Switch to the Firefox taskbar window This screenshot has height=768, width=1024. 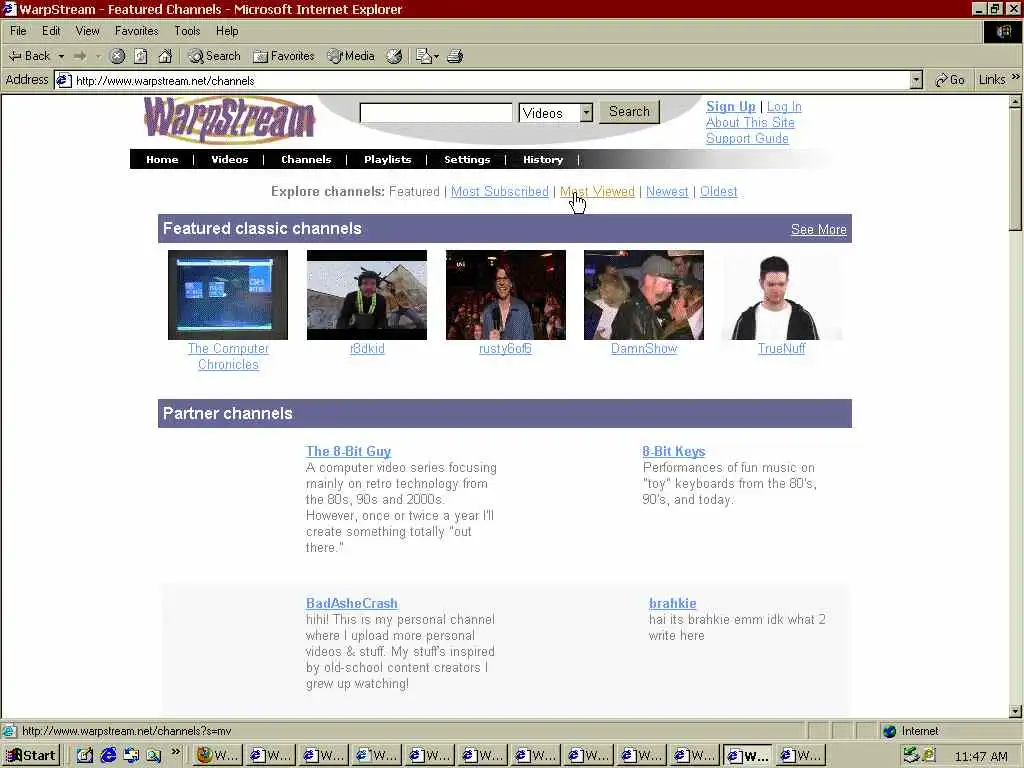click(x=218, y=756)
